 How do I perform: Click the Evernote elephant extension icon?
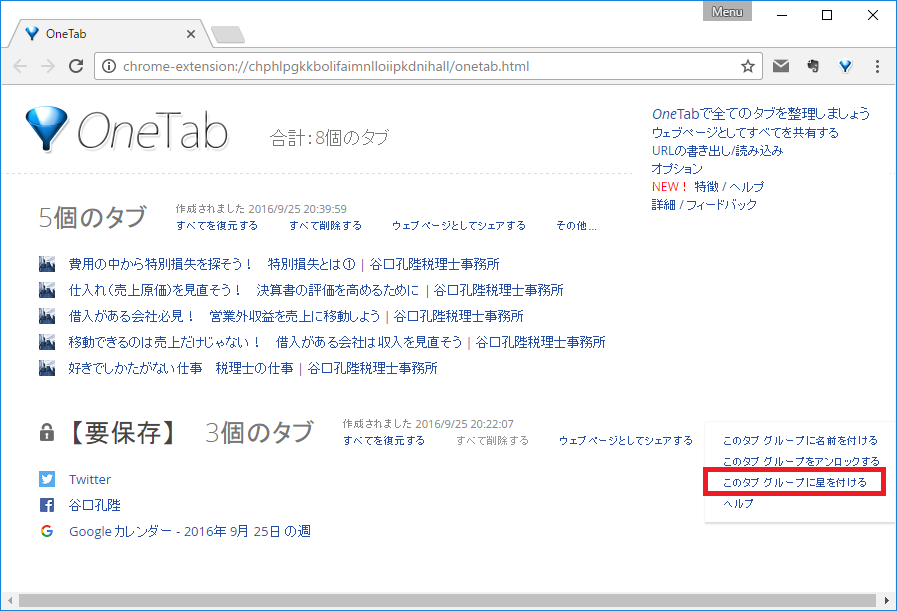[x=813, y=67]
